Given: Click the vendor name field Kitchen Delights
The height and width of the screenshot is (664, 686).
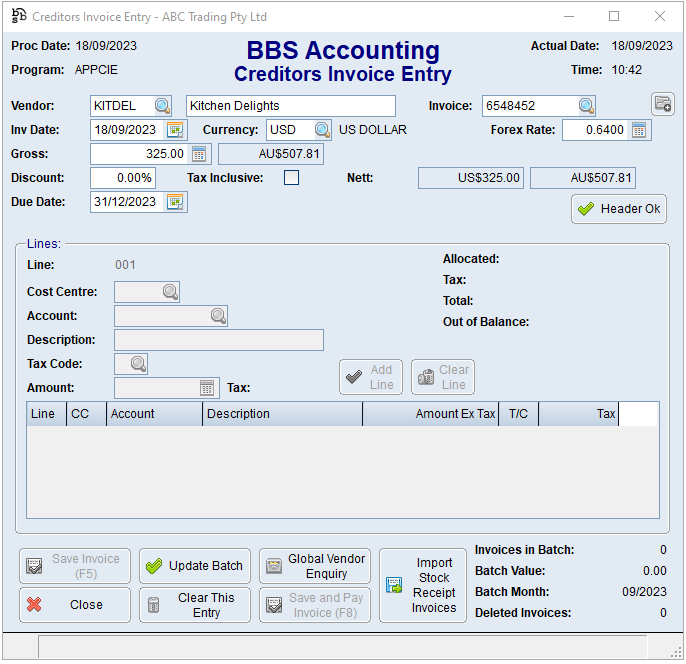Looking at the screenshot, I should click(x=290, y=106).
